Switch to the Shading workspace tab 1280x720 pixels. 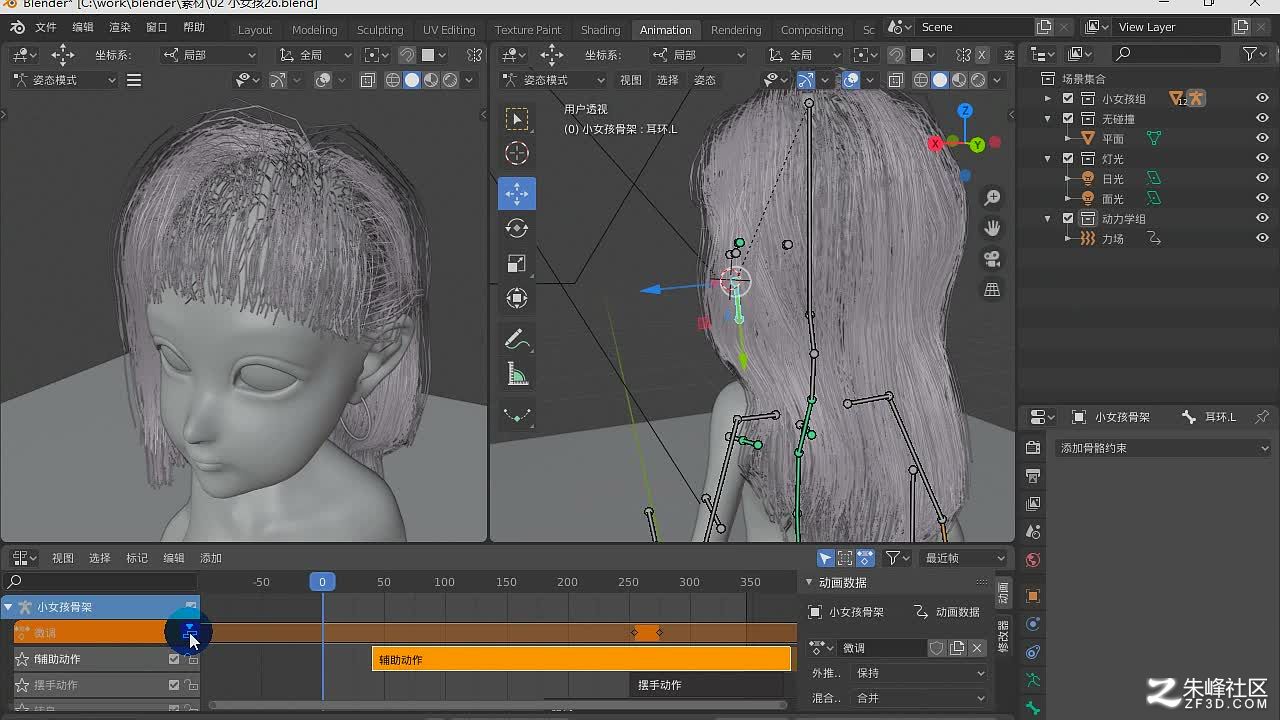(x=600, y=30)
